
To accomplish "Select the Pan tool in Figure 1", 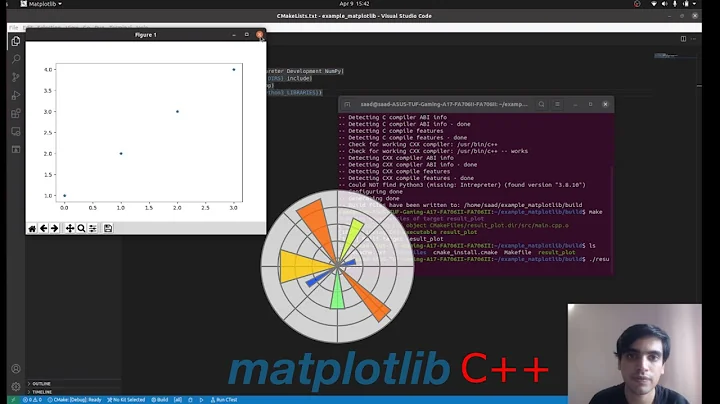I will [x=69, y=228].
